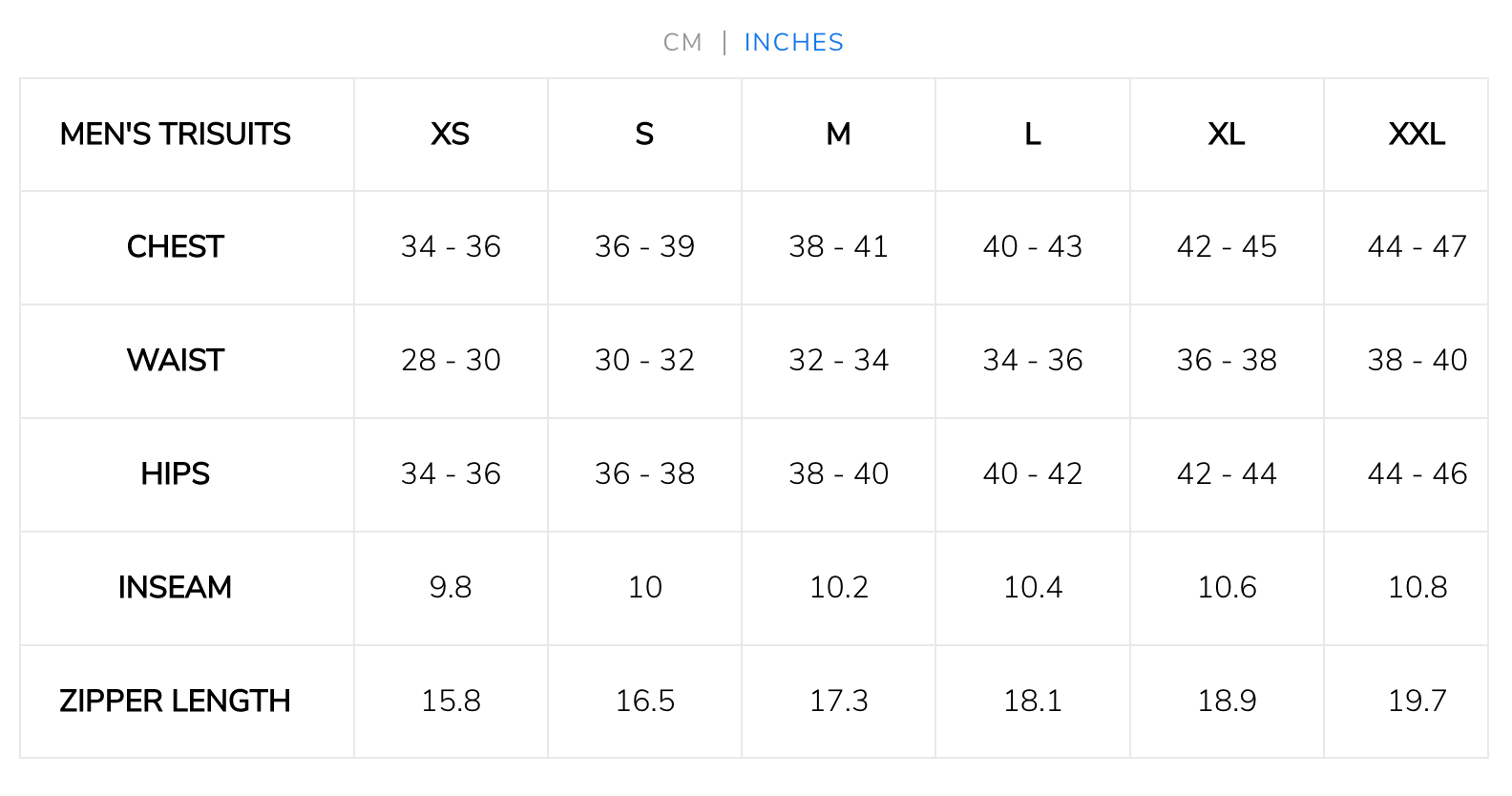This screenshot has width=1512, height=796.
Task: Switch units to CM
Action: click(x=682, y=43)
